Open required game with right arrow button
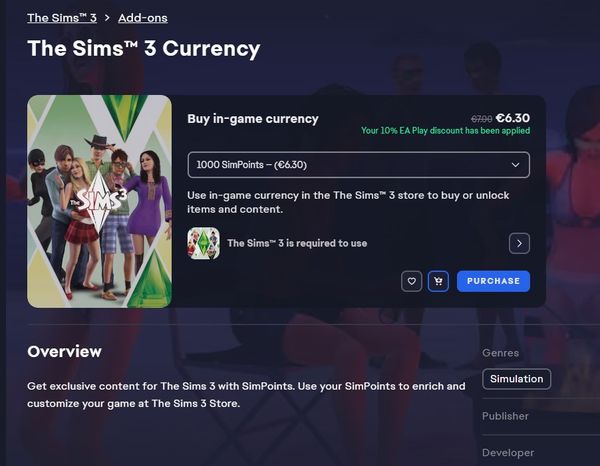Viewport: 600px width, 466px height. [x=519, y=243]
